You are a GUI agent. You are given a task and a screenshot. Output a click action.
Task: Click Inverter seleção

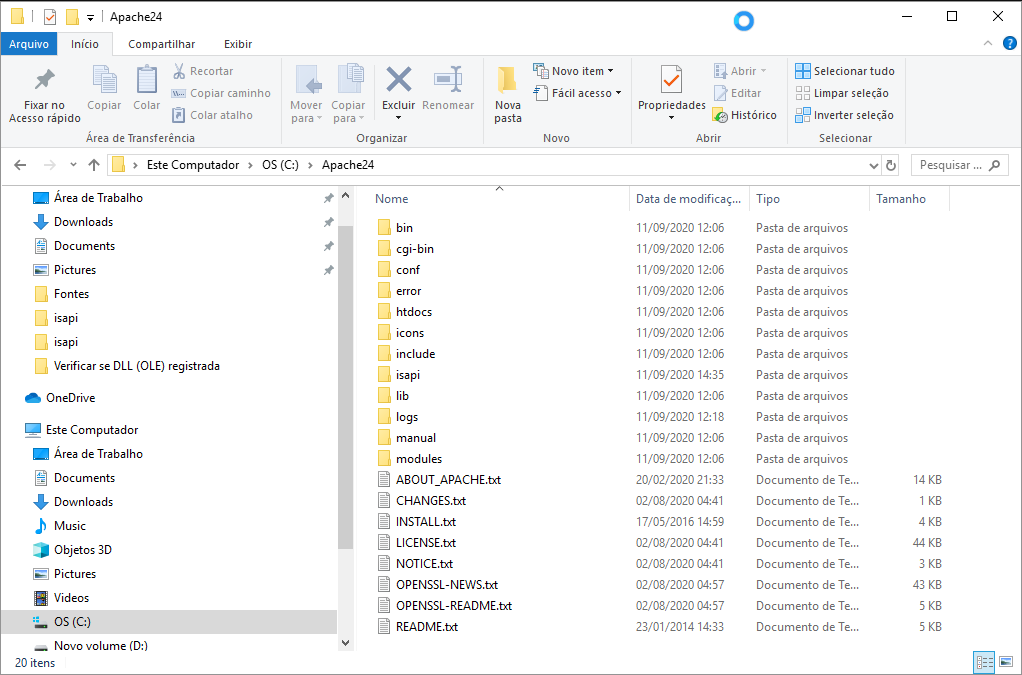tap(845, 115)
